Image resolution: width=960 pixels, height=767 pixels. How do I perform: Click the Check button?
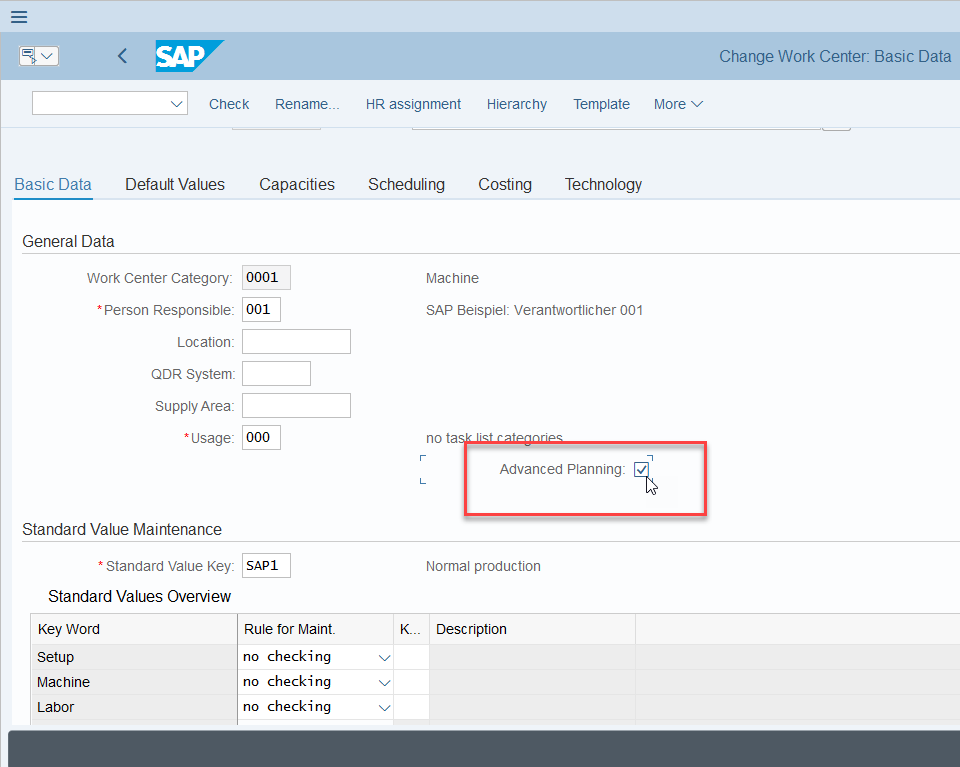coord(229,104)
